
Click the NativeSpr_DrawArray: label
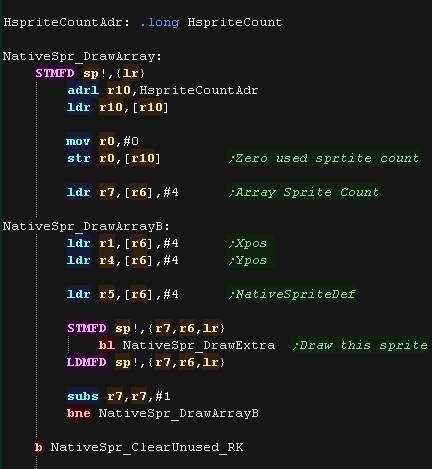82,56
